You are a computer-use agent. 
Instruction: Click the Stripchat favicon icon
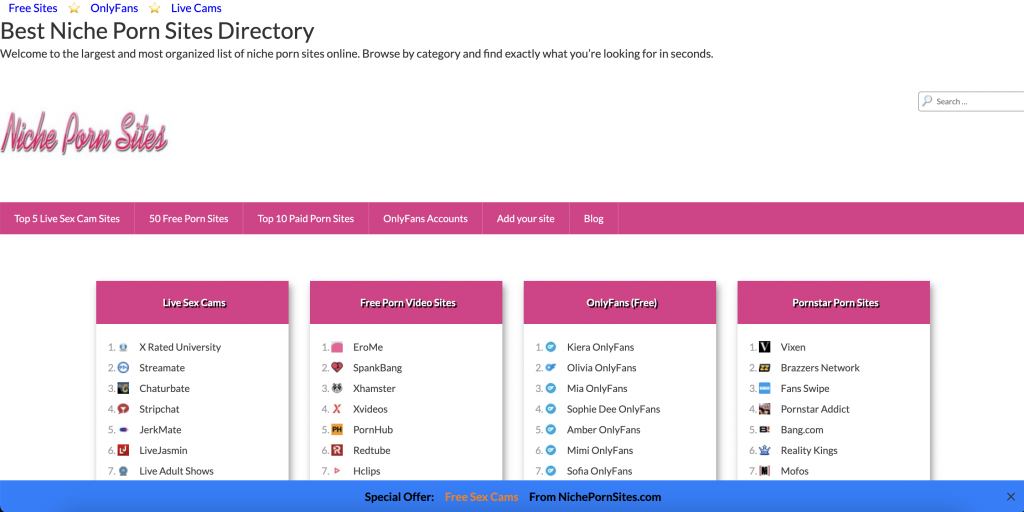pos(123,409)
